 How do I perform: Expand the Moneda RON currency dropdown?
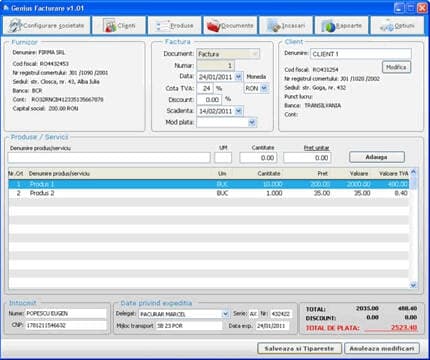click(x=264, y=88)
